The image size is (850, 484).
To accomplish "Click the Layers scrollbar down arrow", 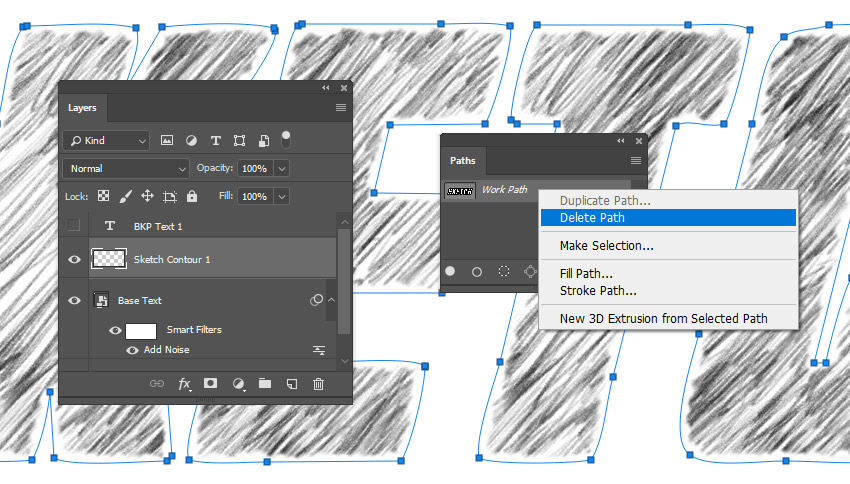I will click(344, 360).
